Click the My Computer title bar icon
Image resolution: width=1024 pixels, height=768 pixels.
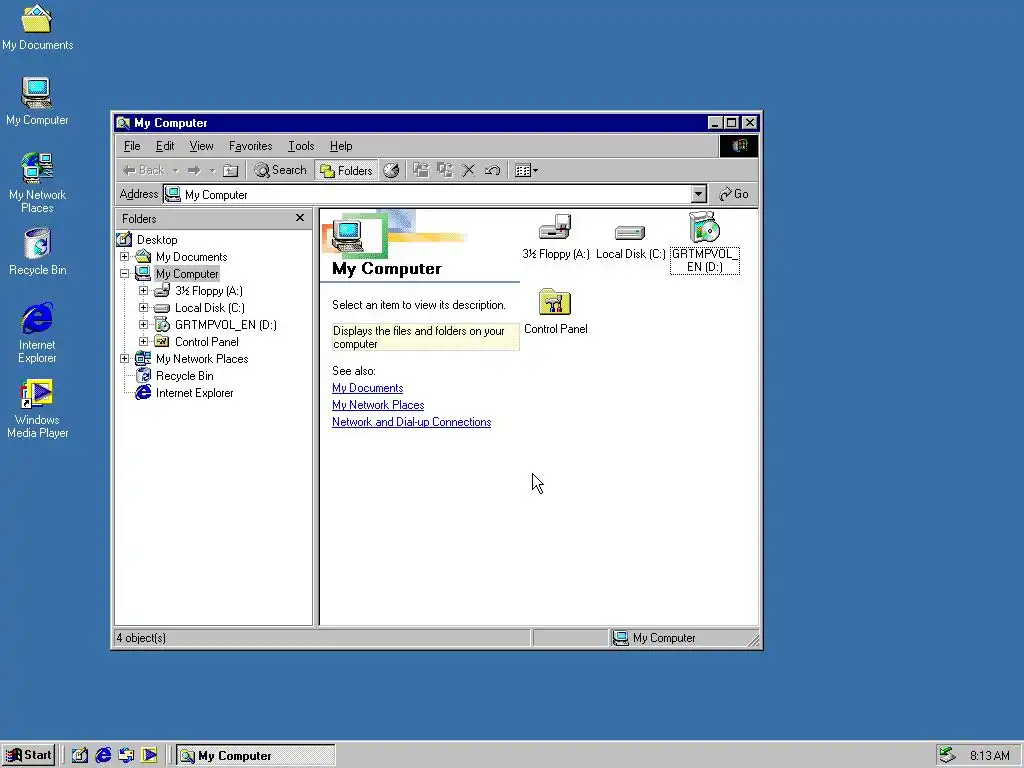pyautogui.click(x=123, y=123)
